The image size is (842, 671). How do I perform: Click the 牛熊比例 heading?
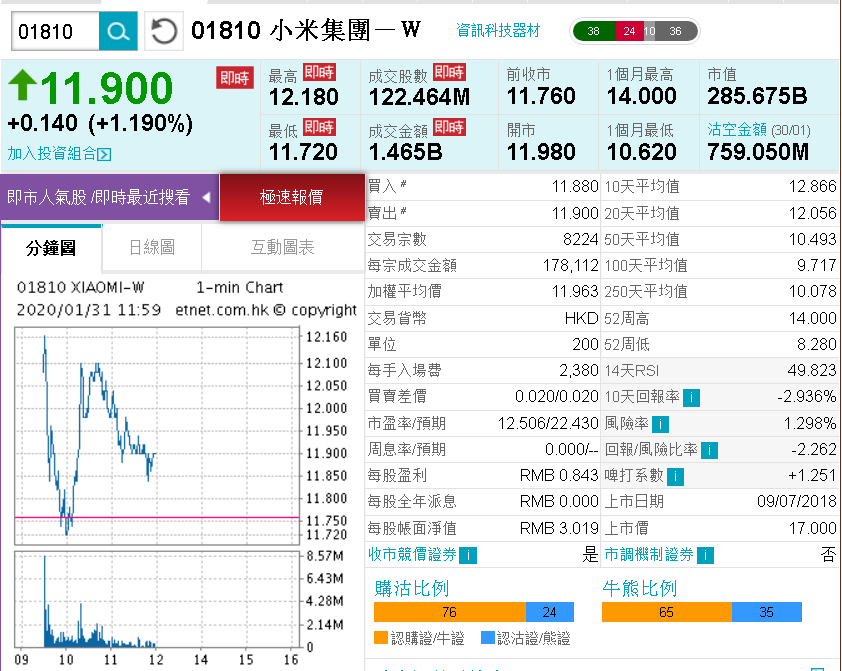point(640,588)
